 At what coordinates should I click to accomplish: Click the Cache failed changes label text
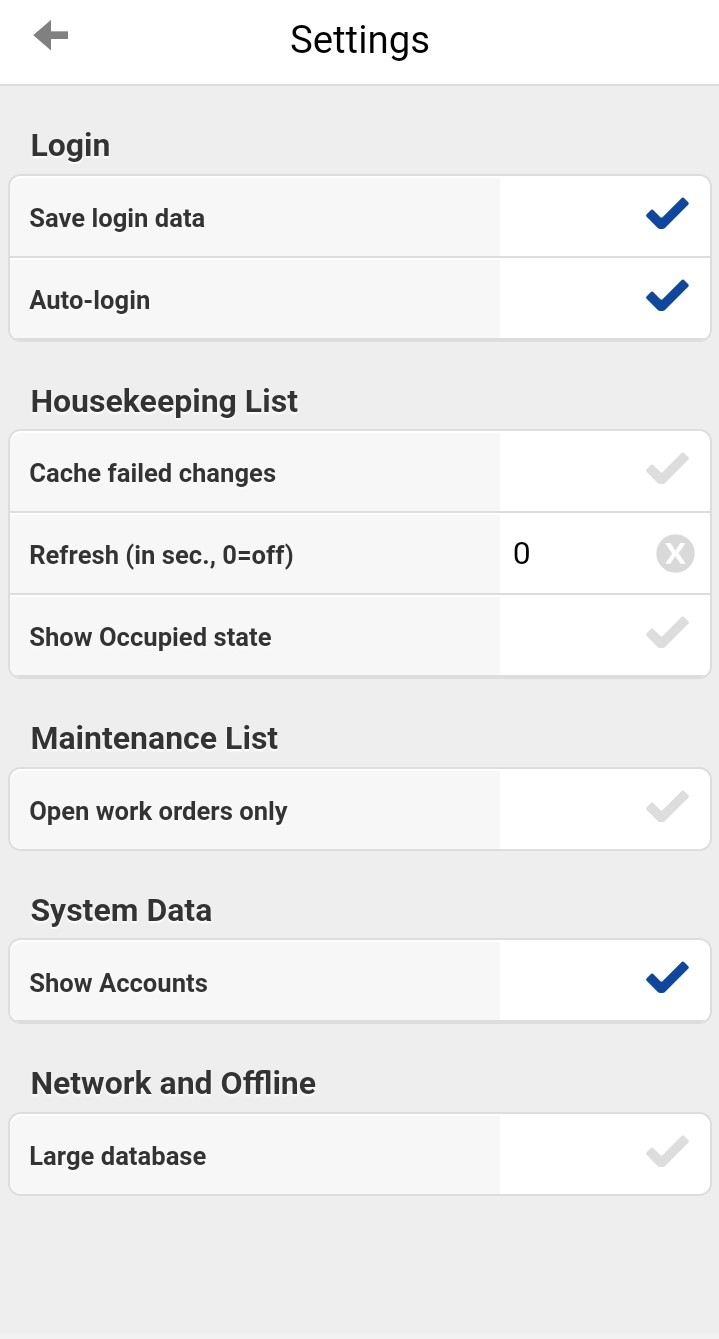click(153, 473)
